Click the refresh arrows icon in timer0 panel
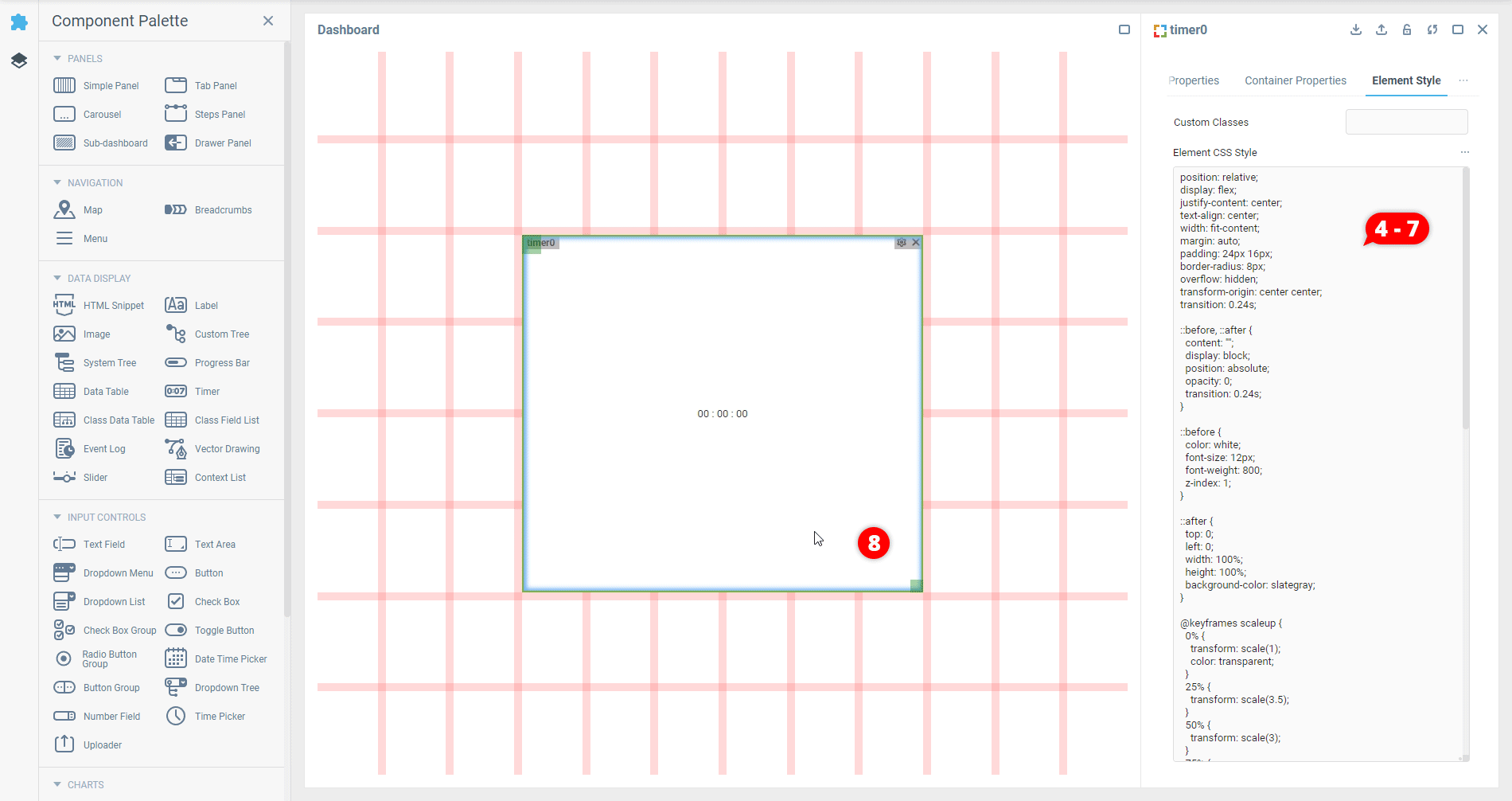This screenshot has height=801, width=1512. tap(1432, 30)
